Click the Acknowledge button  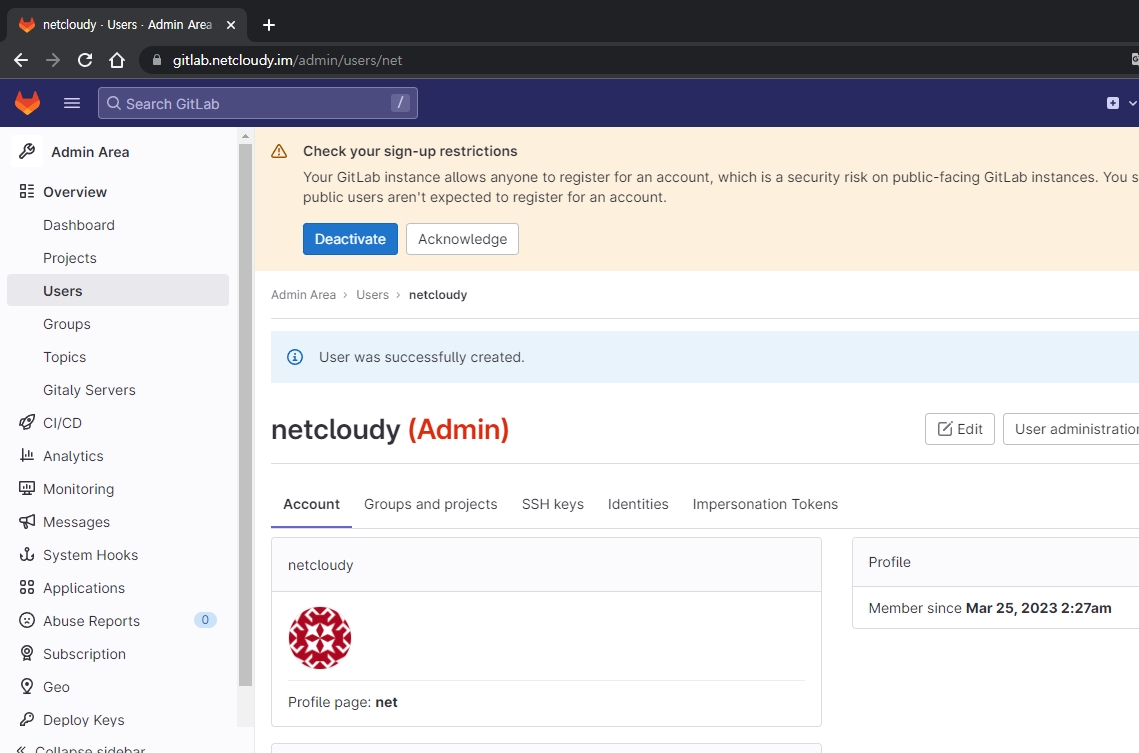pyautogui.click(x=462, y=239)
